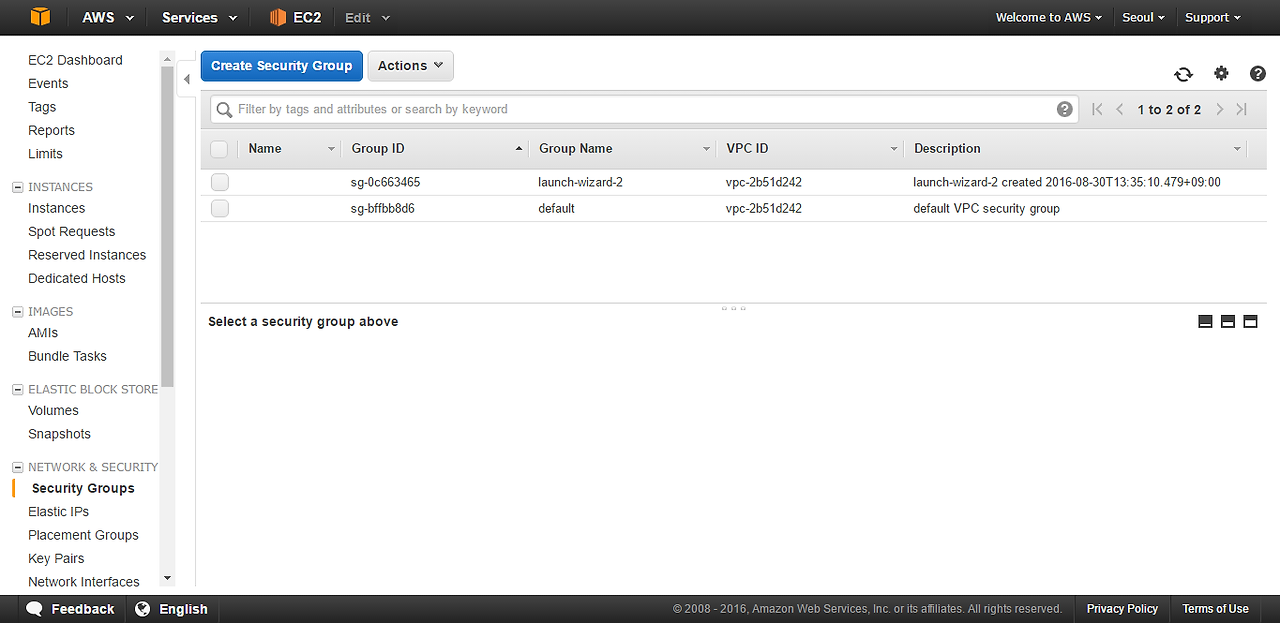
Task: Open the Privacy Policy link
Action: 1122,609
